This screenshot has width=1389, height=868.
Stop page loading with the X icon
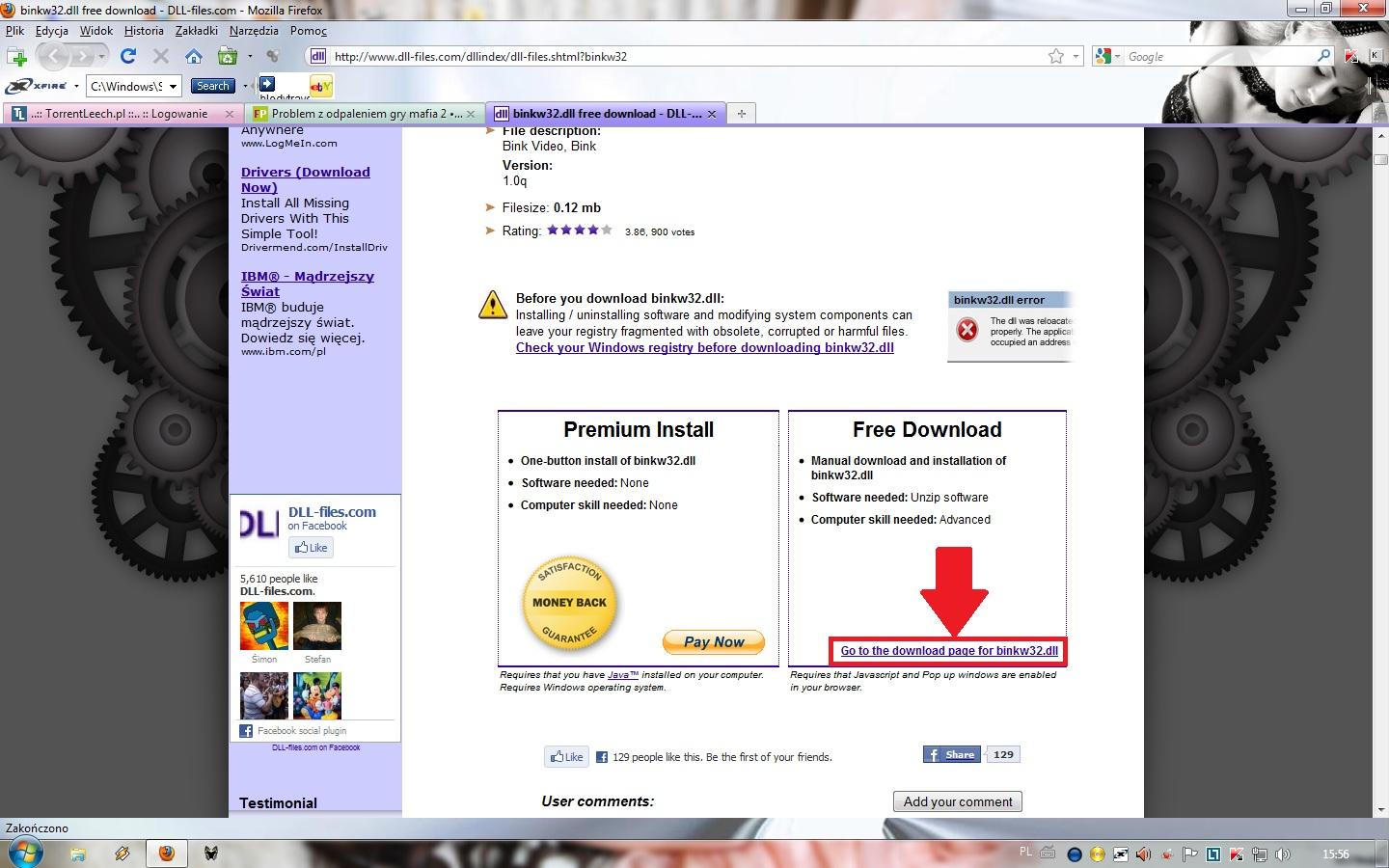[161, 56]
